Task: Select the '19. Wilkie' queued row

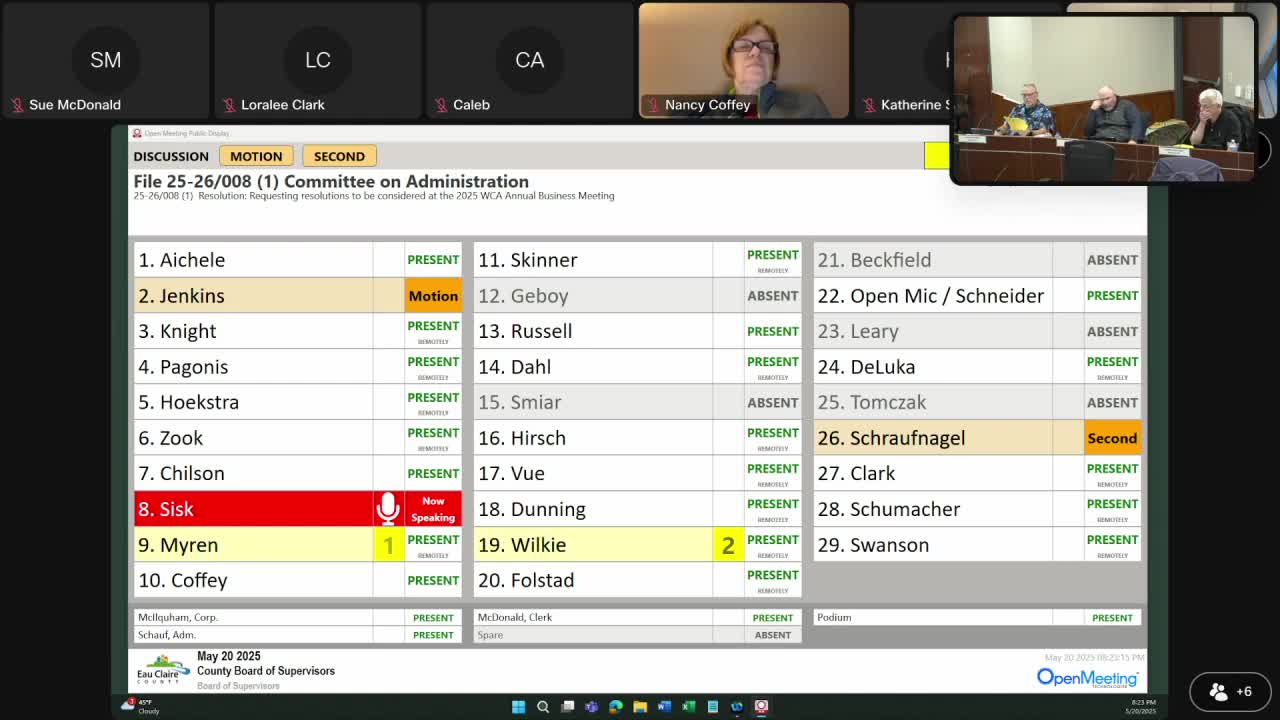Action: click(638, 545)
